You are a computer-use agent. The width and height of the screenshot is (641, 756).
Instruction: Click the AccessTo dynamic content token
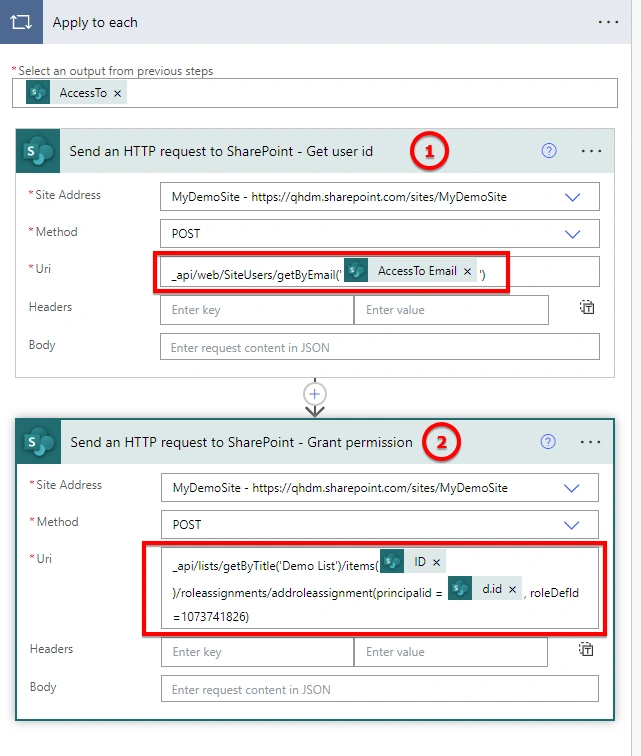pyautogui.click(x=76, y=93)
